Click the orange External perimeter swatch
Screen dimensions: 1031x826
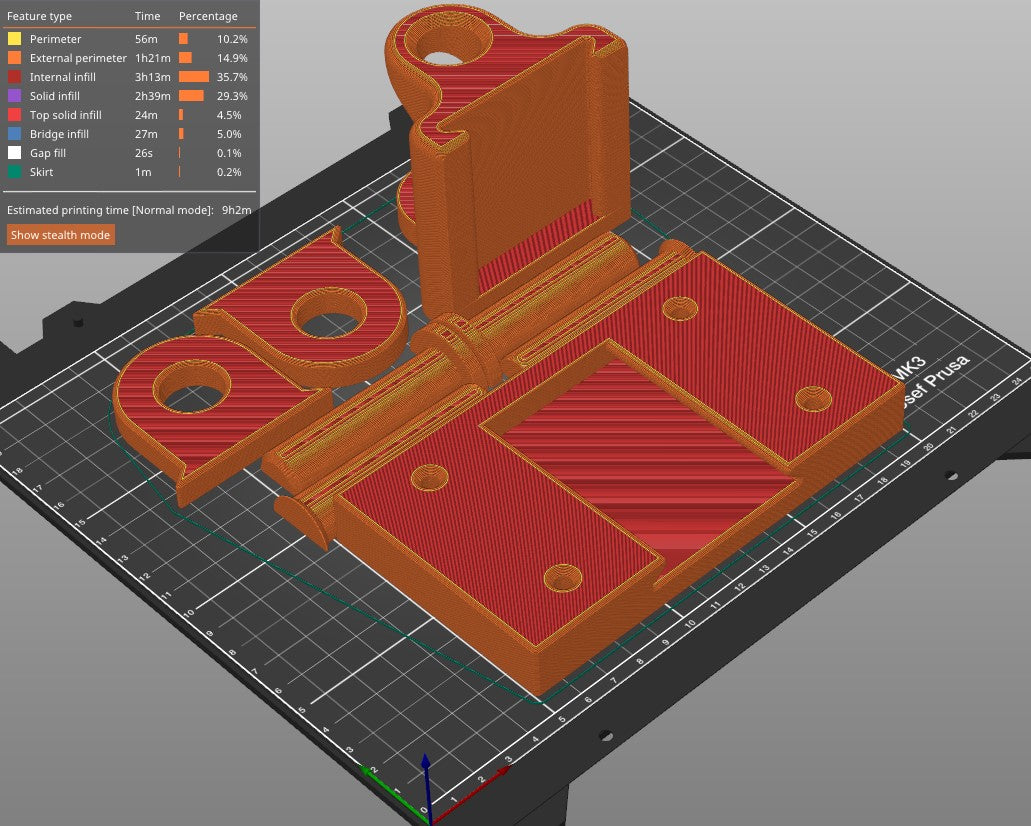click(x=14, y=58)
